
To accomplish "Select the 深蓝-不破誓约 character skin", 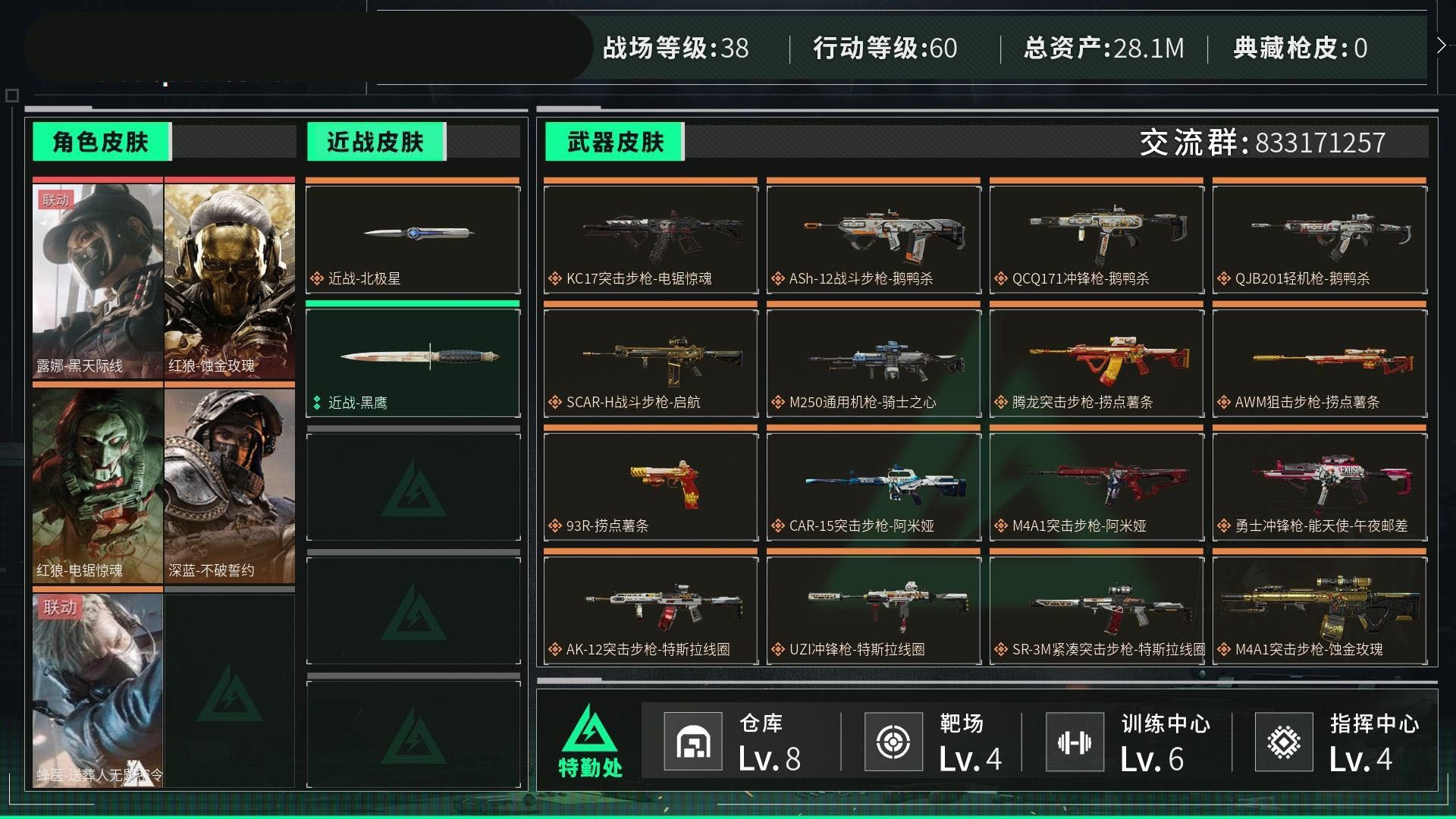I will click(x=229, y=485).
